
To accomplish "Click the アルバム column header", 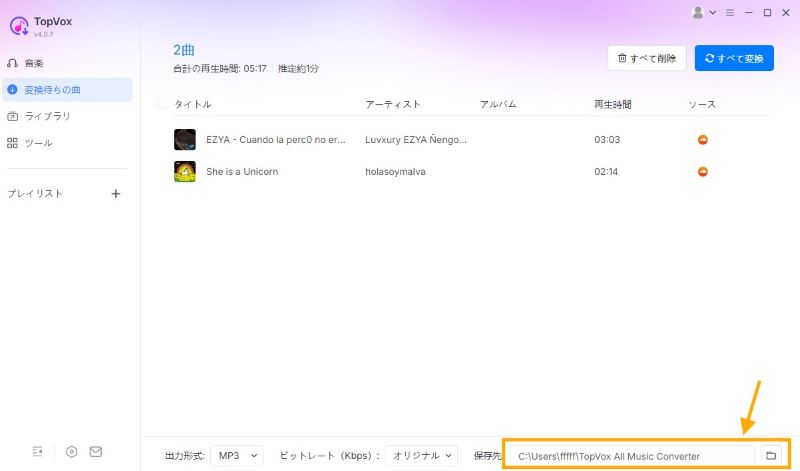I will [498, 105].
